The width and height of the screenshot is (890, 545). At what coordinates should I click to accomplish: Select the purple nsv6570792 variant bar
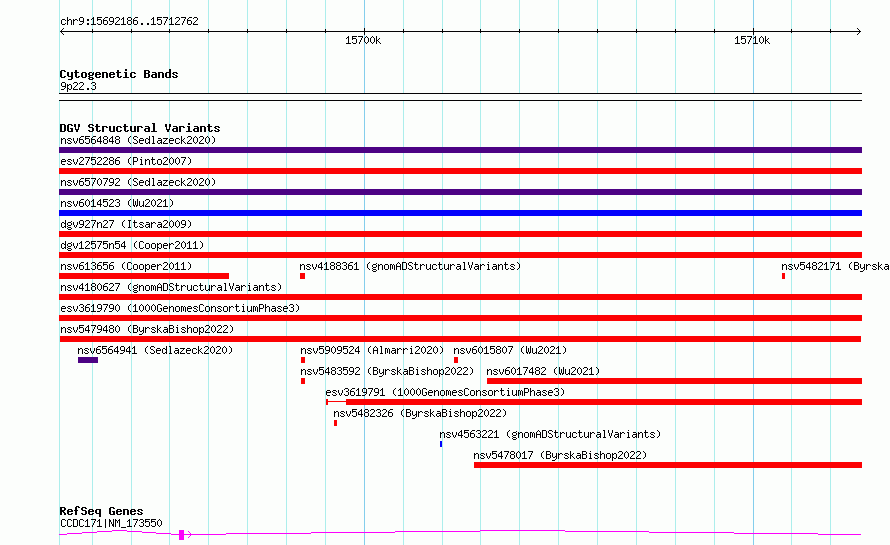coord(460,192)
